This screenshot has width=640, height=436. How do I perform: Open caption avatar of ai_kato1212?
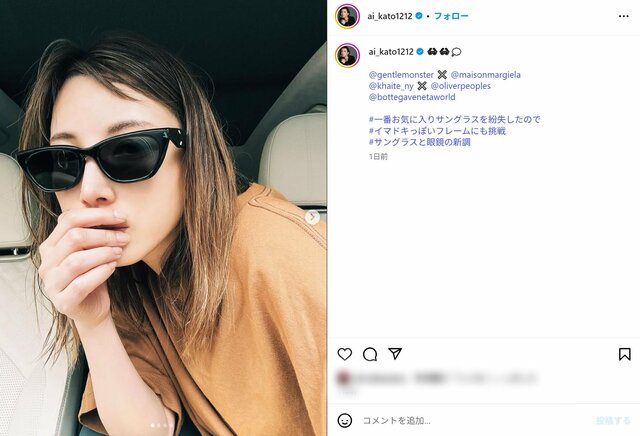(347, 55)
